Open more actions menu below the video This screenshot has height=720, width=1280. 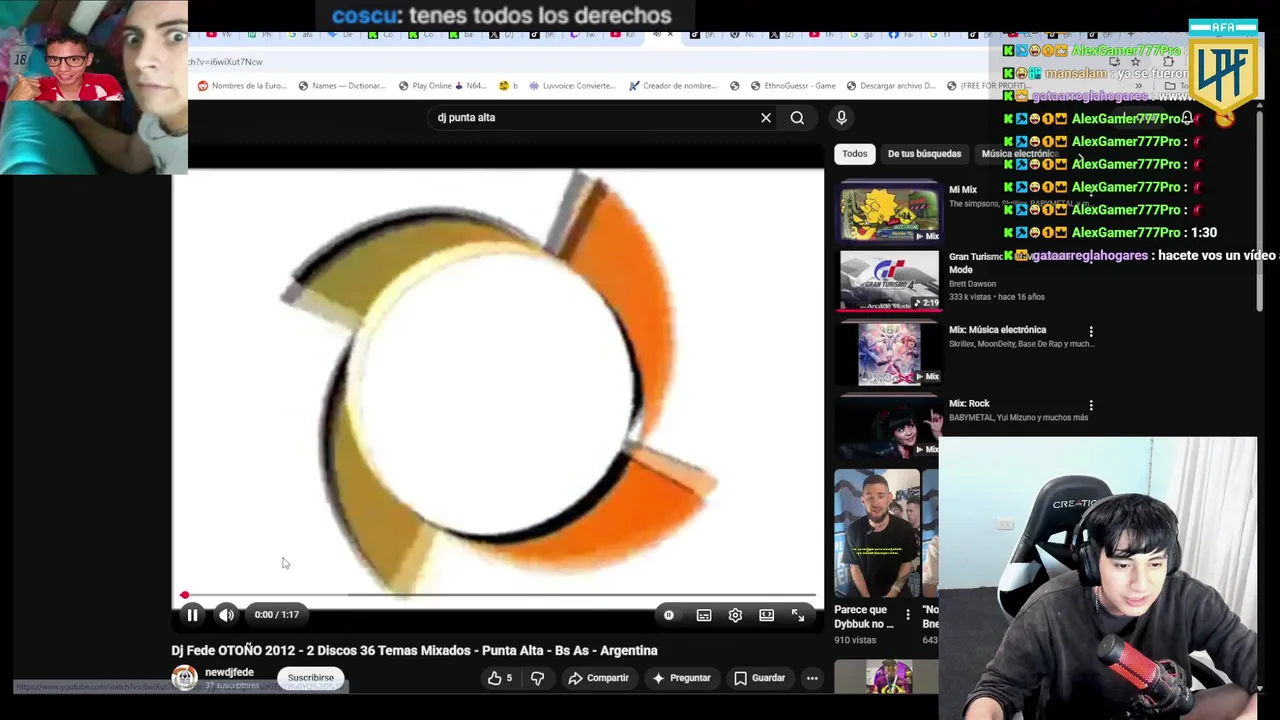click(x=812, y=678)
